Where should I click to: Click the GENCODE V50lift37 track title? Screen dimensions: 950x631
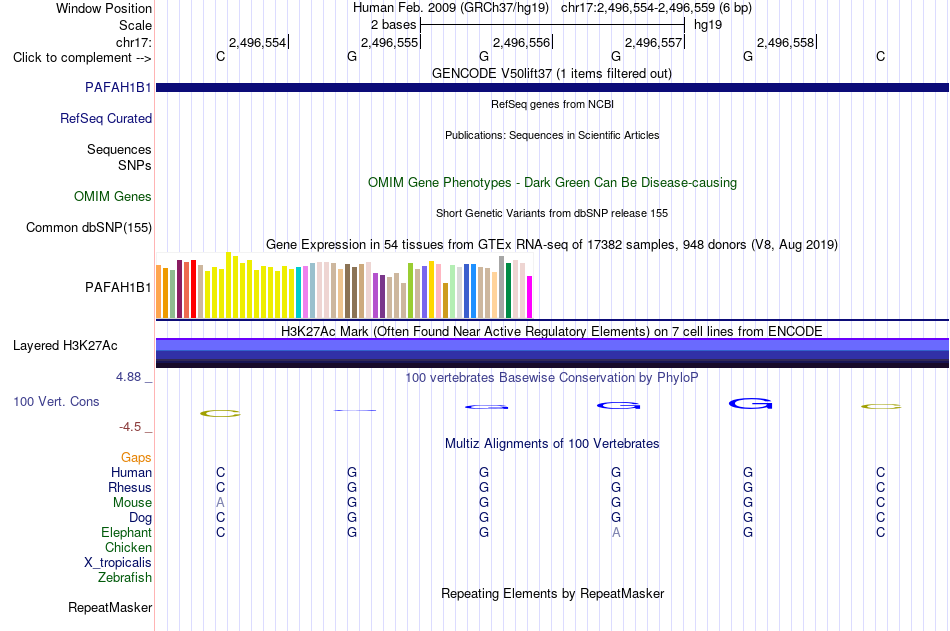pyautogui.click(x=551, y=73)
